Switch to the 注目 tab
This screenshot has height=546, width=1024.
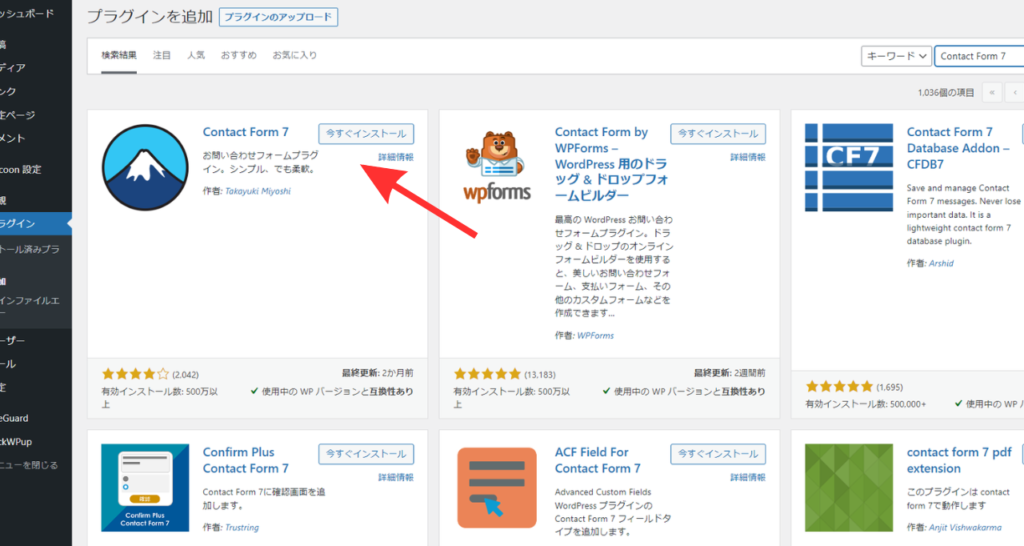(162, 56)
